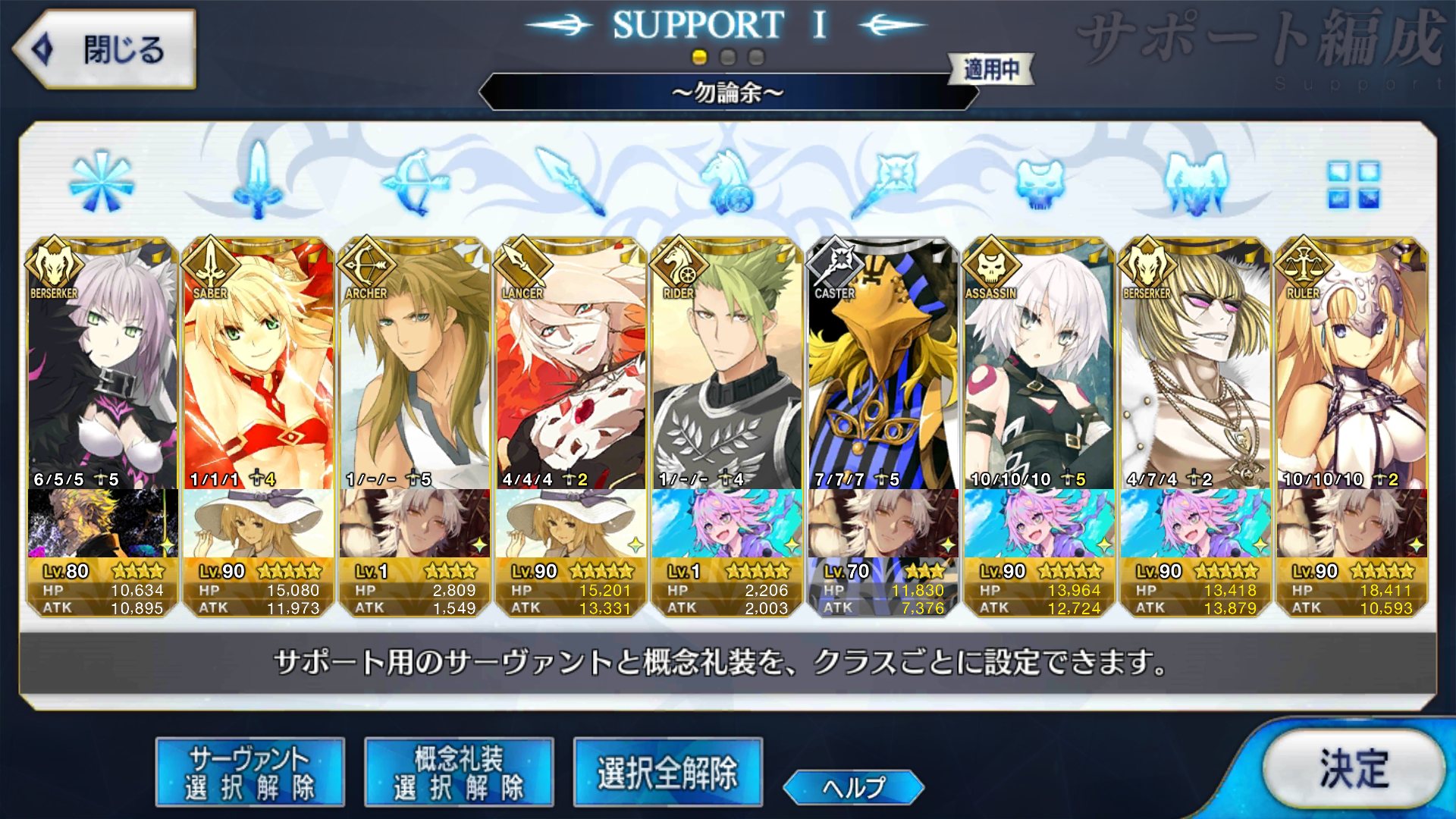Select the Berserker beast class icon

[x=1196, y=182]
